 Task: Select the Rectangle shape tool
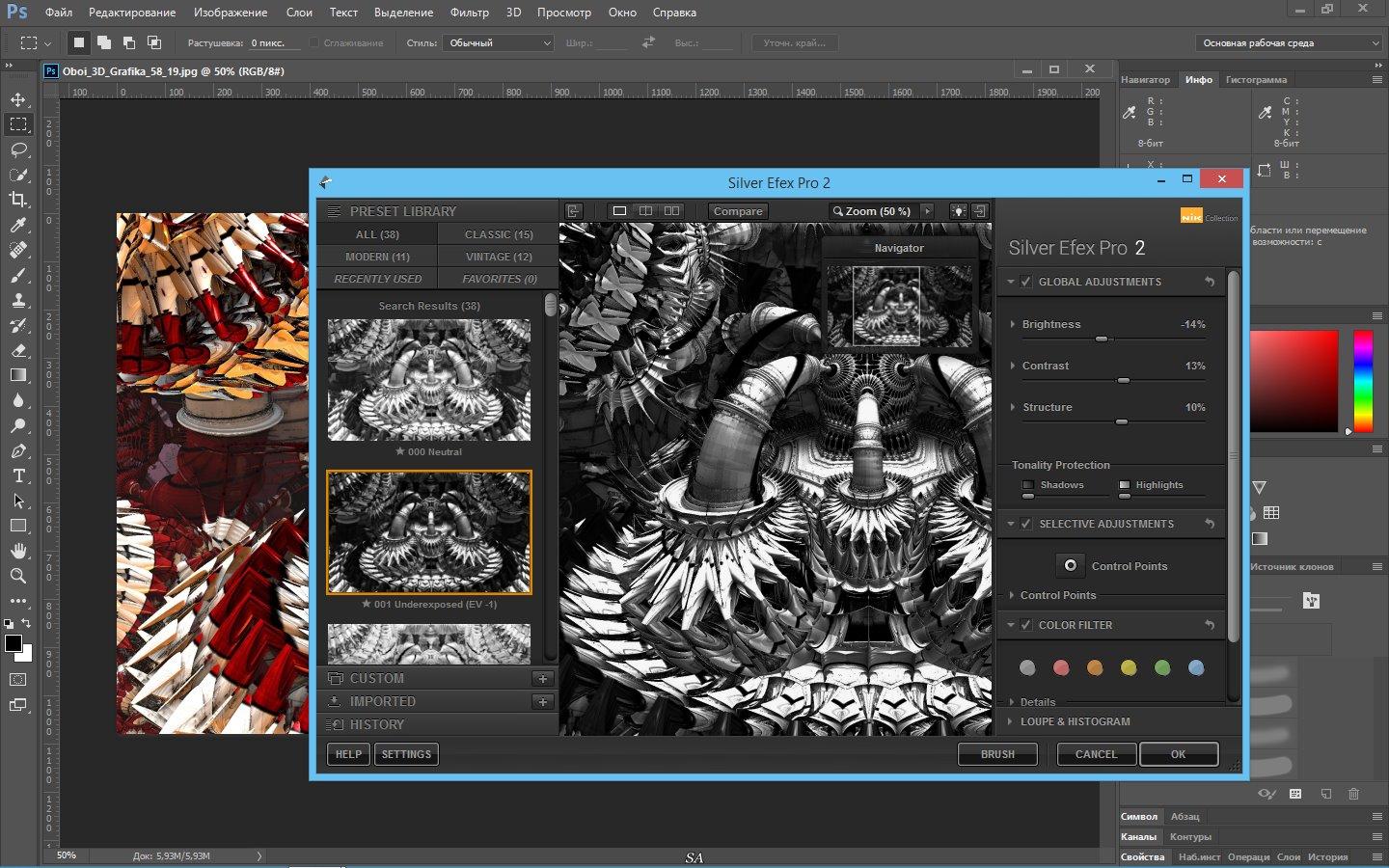(18, 526)
